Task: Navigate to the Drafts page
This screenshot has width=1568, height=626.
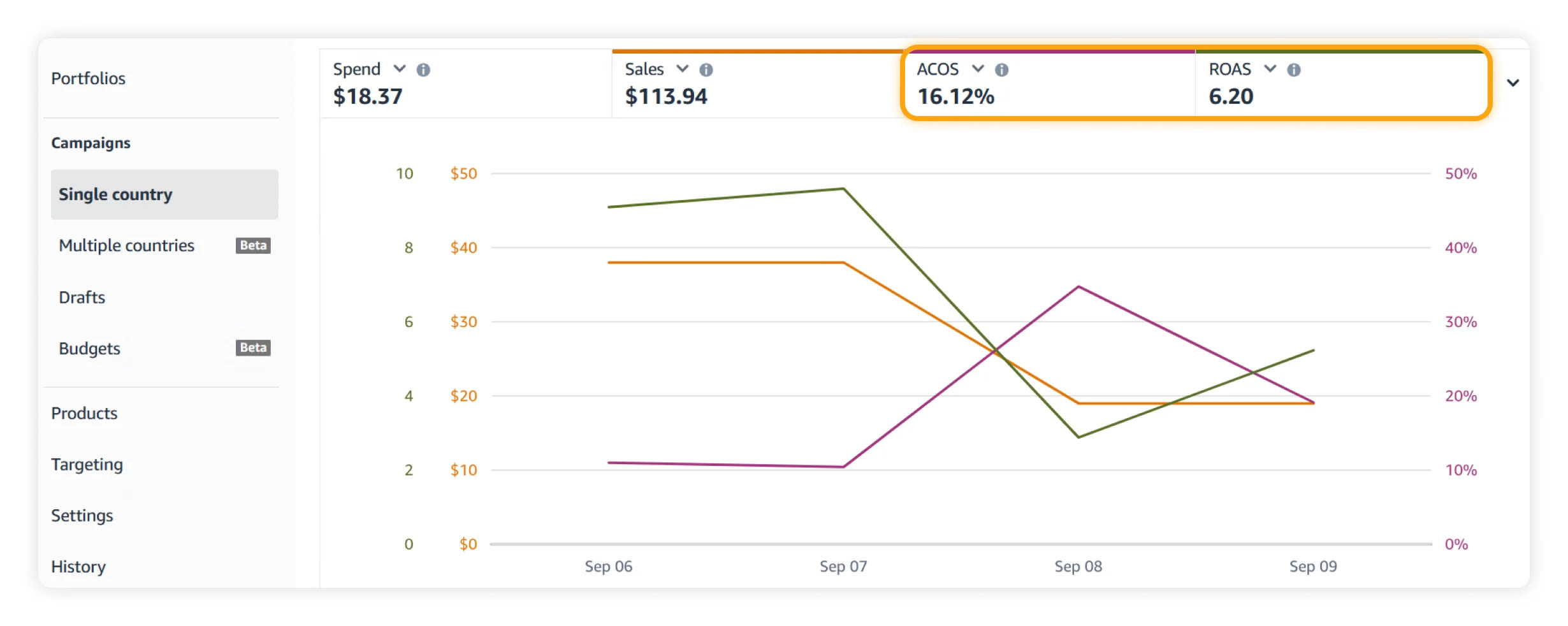Action: 82,297
